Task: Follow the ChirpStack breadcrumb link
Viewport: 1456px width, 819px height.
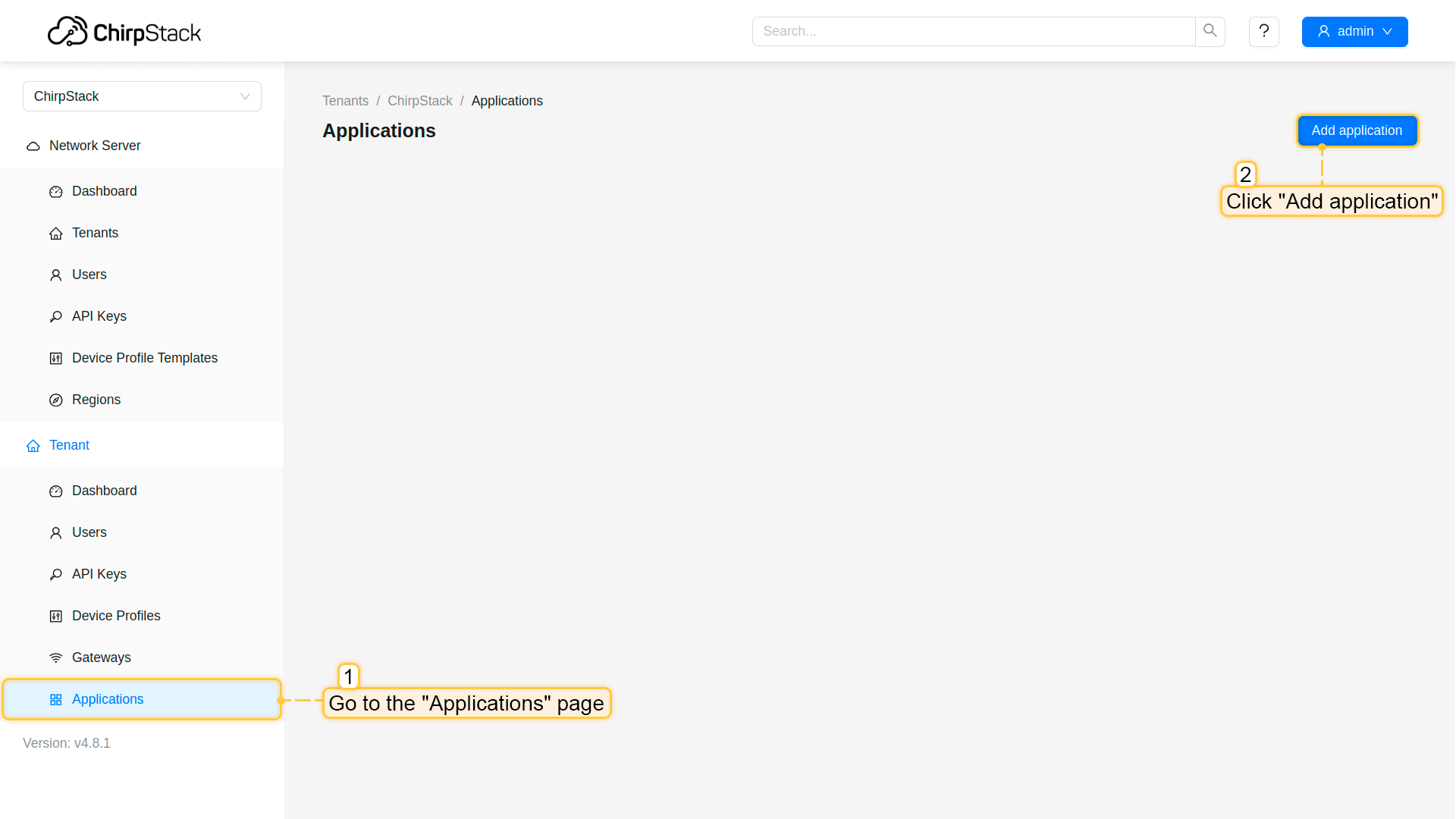Action: point(419,101)
